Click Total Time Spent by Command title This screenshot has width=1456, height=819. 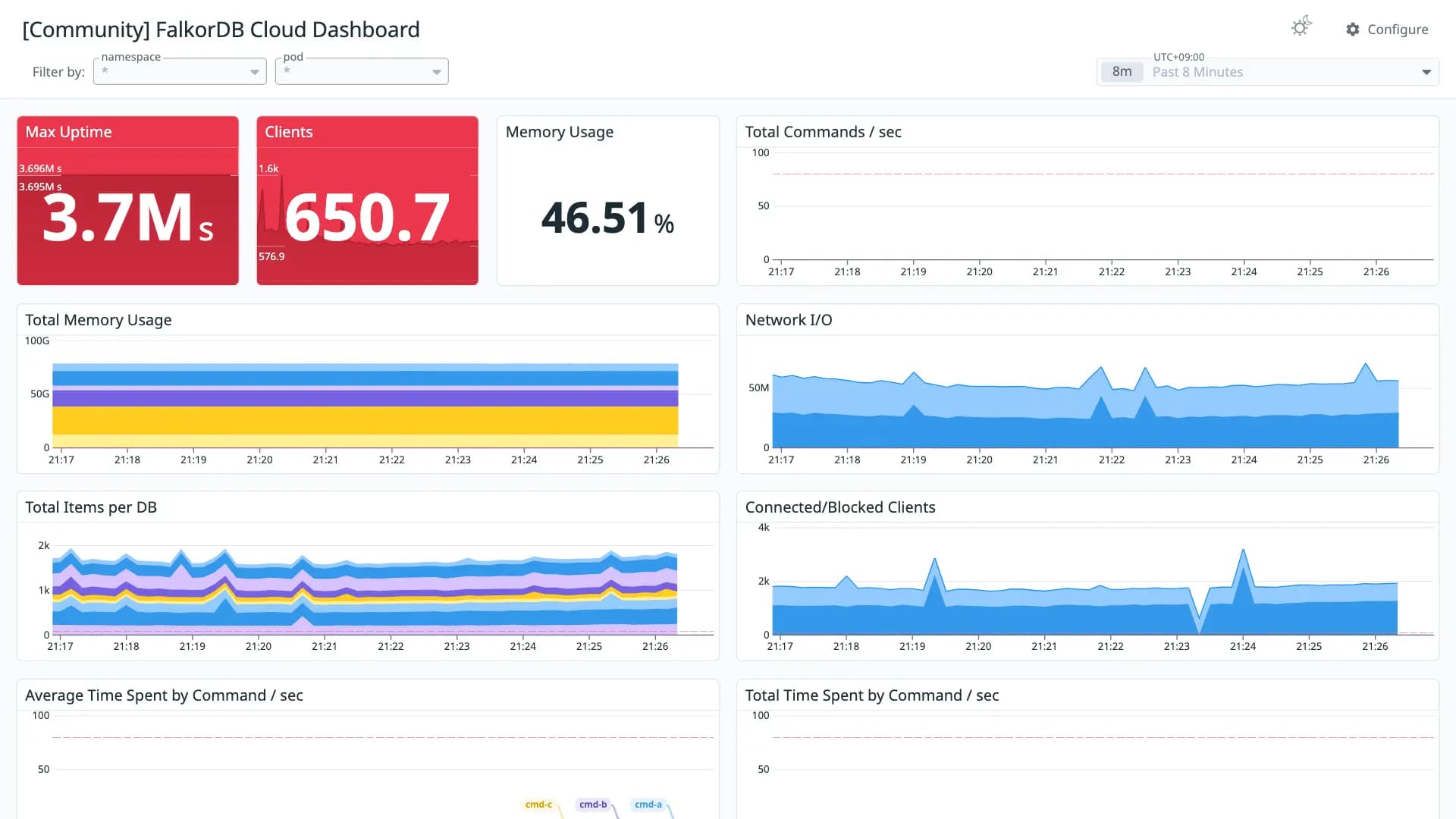coord(871,695)
